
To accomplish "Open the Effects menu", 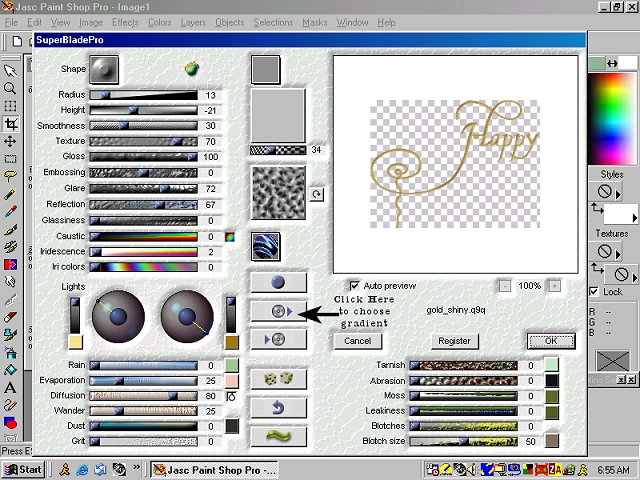I will 125,22.
